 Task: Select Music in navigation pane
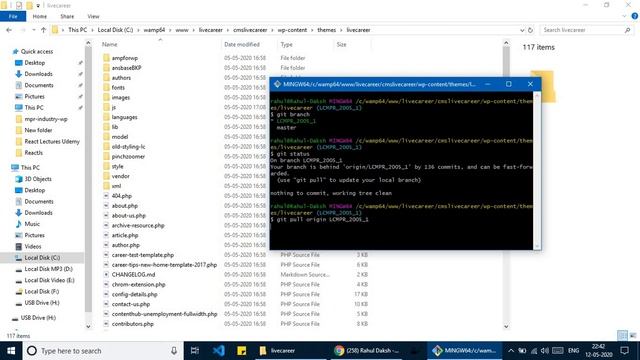pyautogui.click(x=32, y=224)
